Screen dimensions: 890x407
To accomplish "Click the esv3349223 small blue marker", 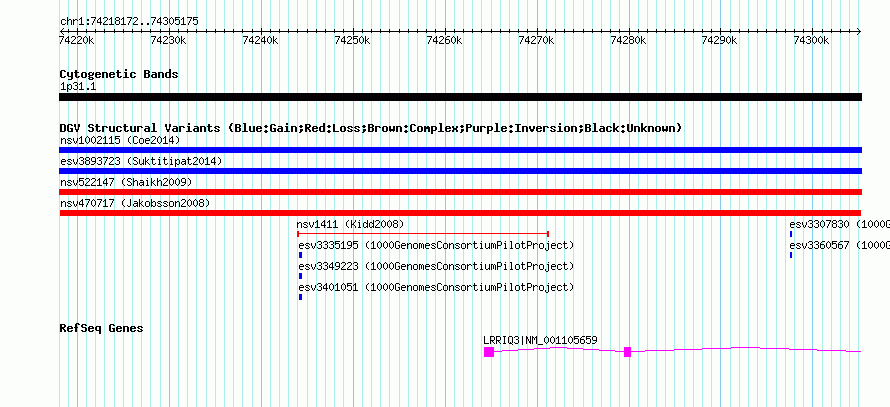I will 300,276.
